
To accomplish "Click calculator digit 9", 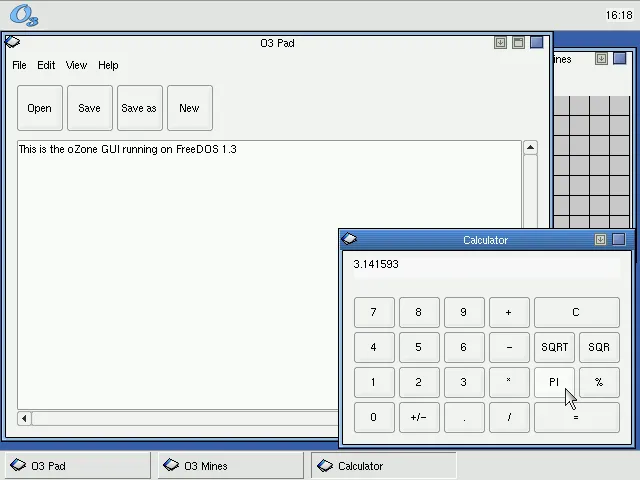I will [x=464, y=312].
